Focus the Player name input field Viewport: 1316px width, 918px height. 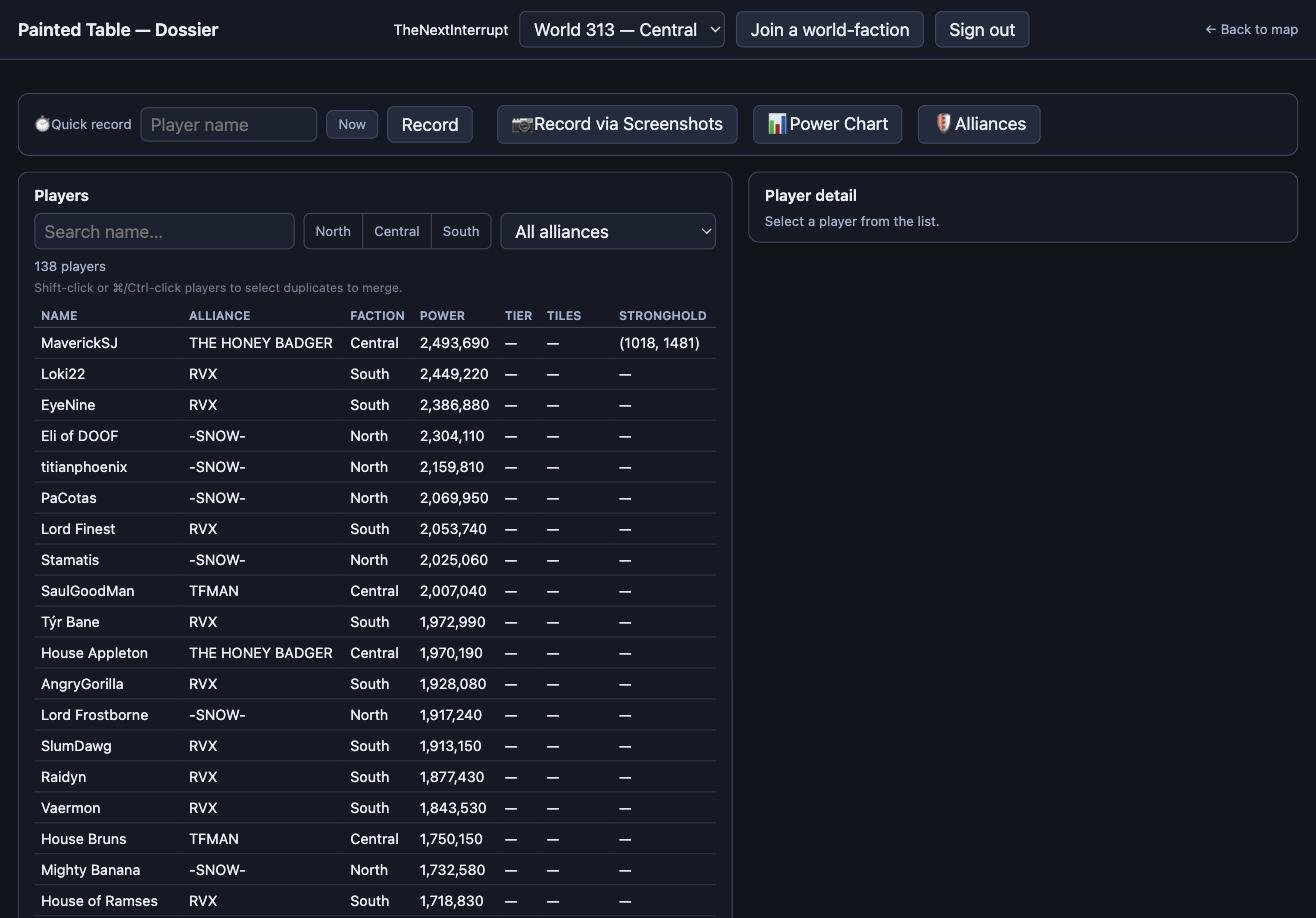(x=229, y=125)
